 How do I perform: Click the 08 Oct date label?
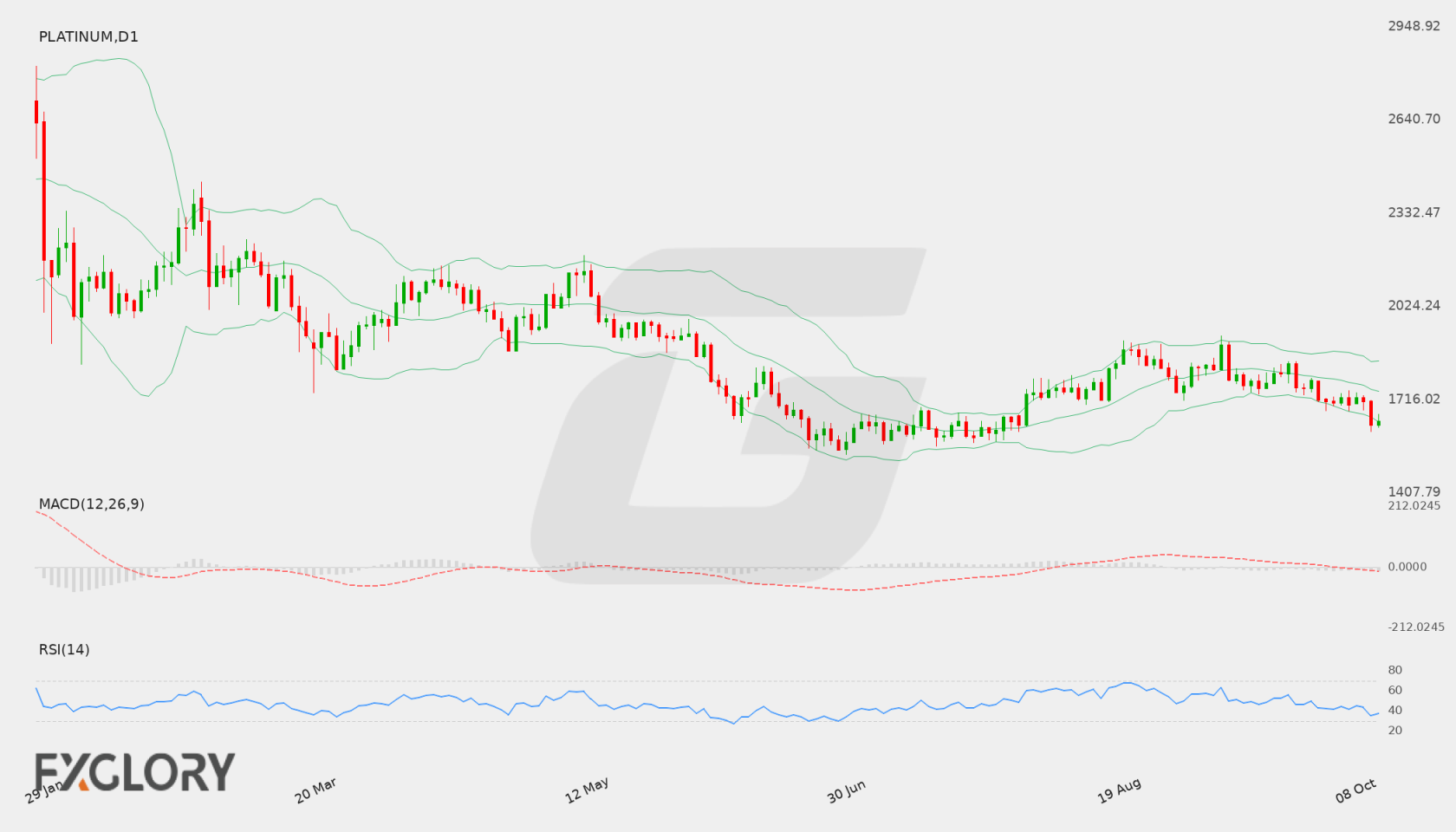coord(1355,790)
